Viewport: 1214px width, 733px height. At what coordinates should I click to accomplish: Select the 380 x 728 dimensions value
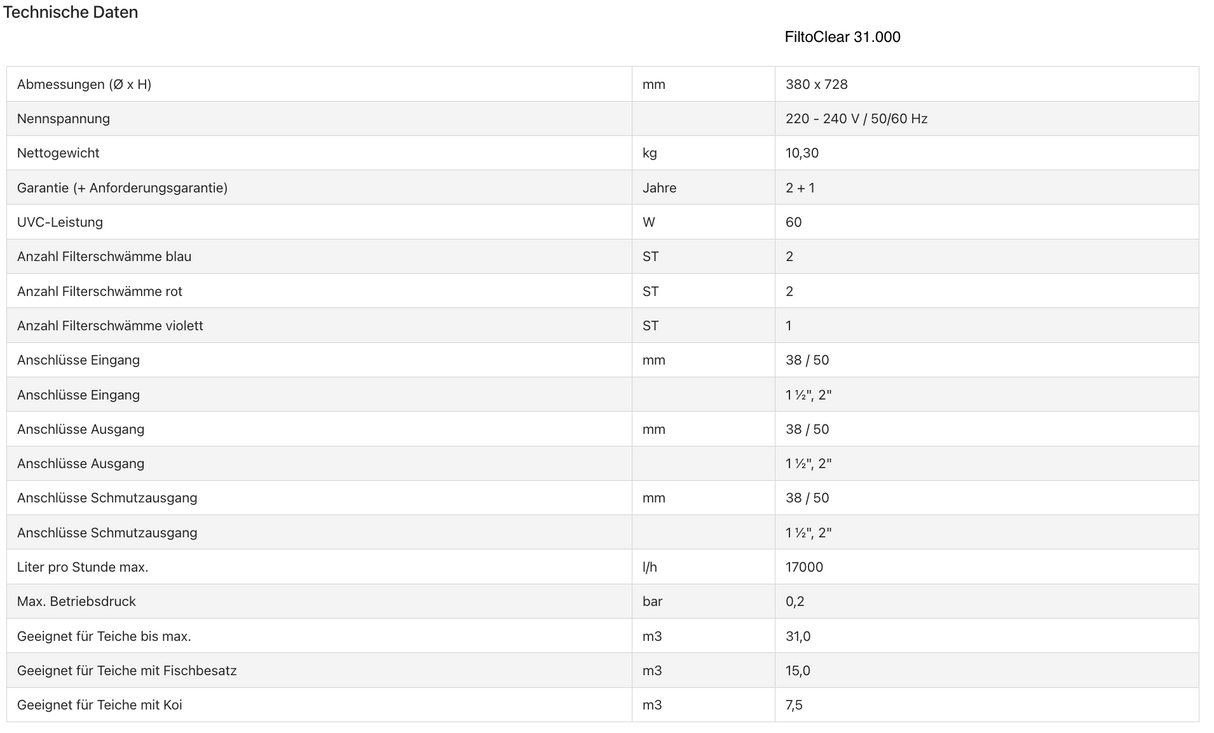point(816,84)
